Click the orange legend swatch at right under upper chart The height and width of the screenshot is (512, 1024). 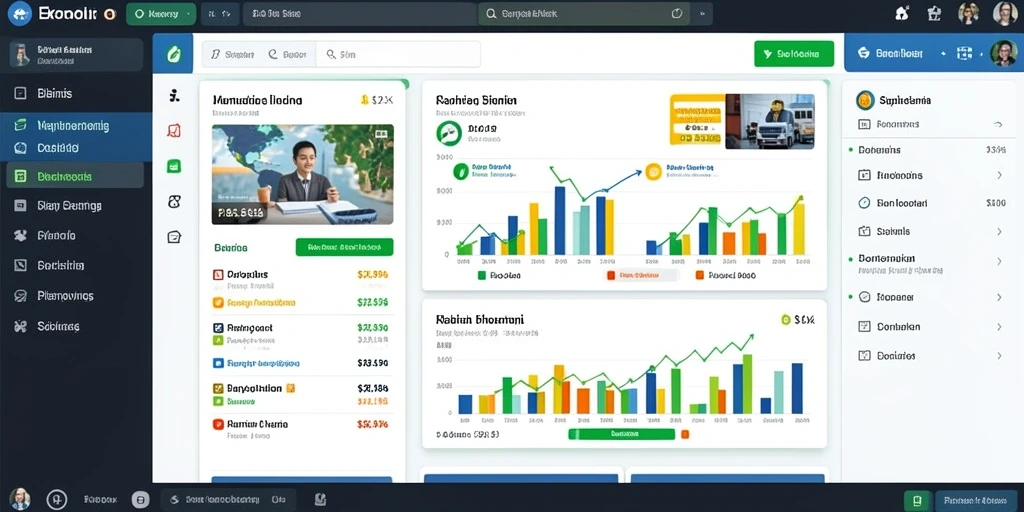[x=700, y=276]
